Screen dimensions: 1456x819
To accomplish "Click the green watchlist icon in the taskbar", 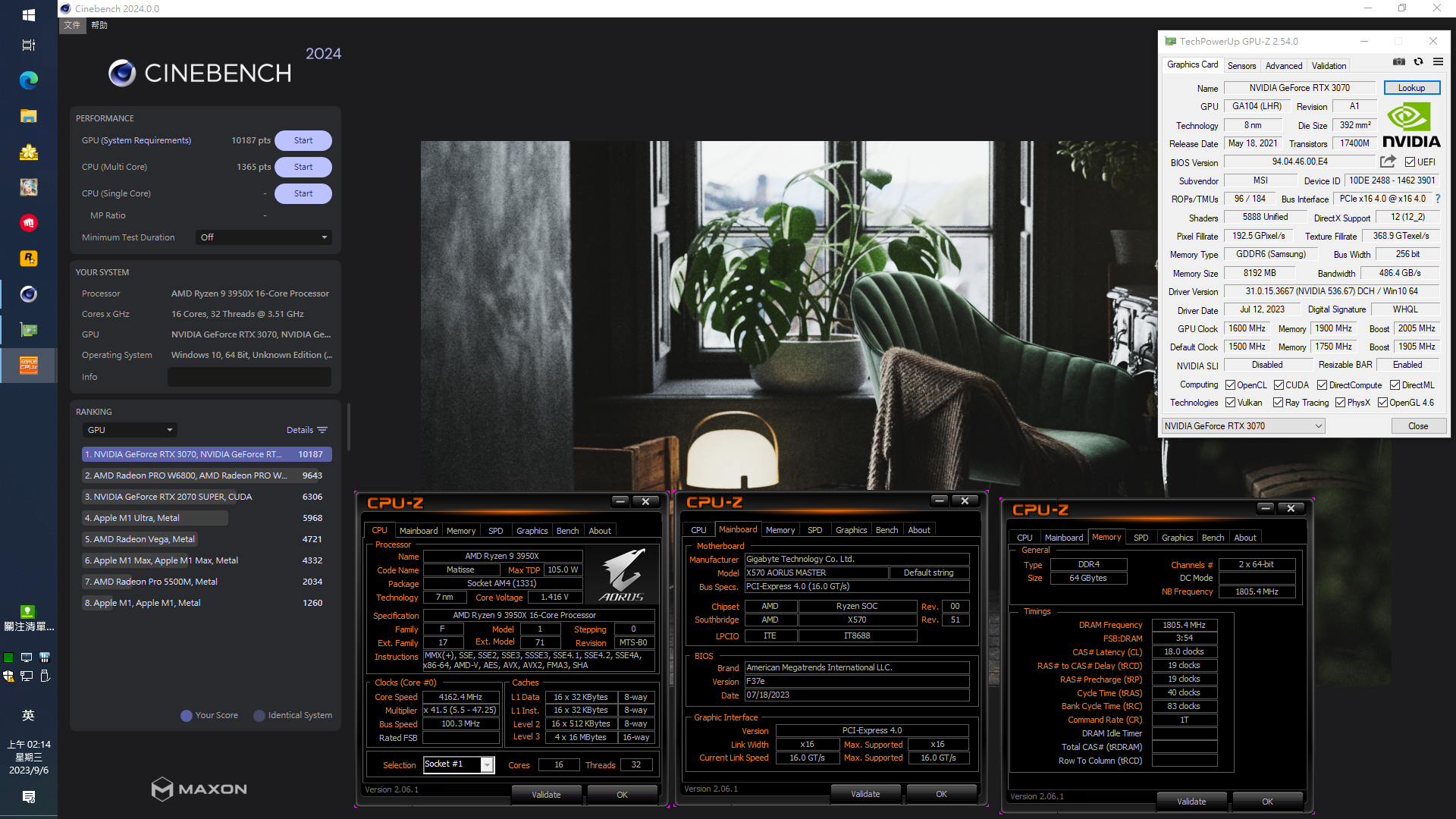I will (28, 611).
